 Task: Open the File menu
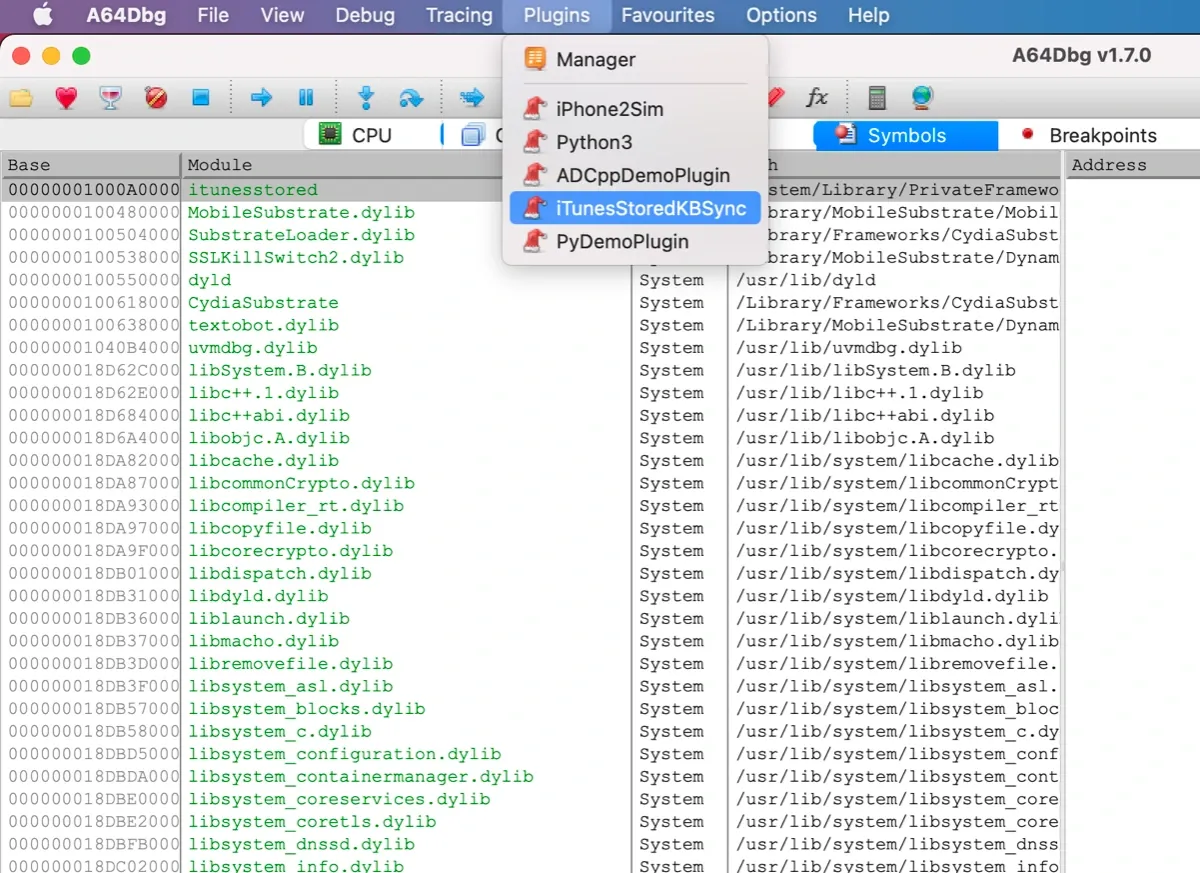pyautogui.click(x=213, y=15)
